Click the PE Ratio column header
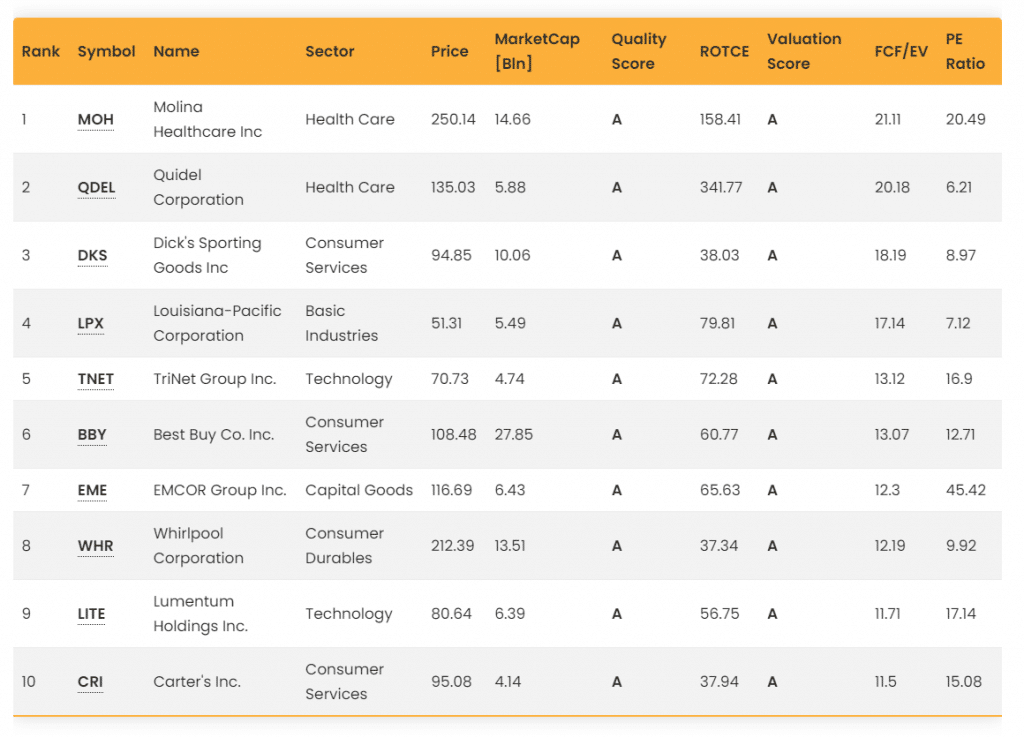1024x738 pixels. point(965,51)
